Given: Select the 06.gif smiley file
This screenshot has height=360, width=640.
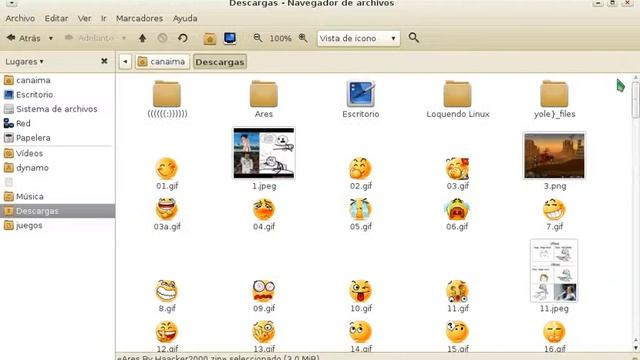Looking at the screenshot, I should (x=457, y=214).
